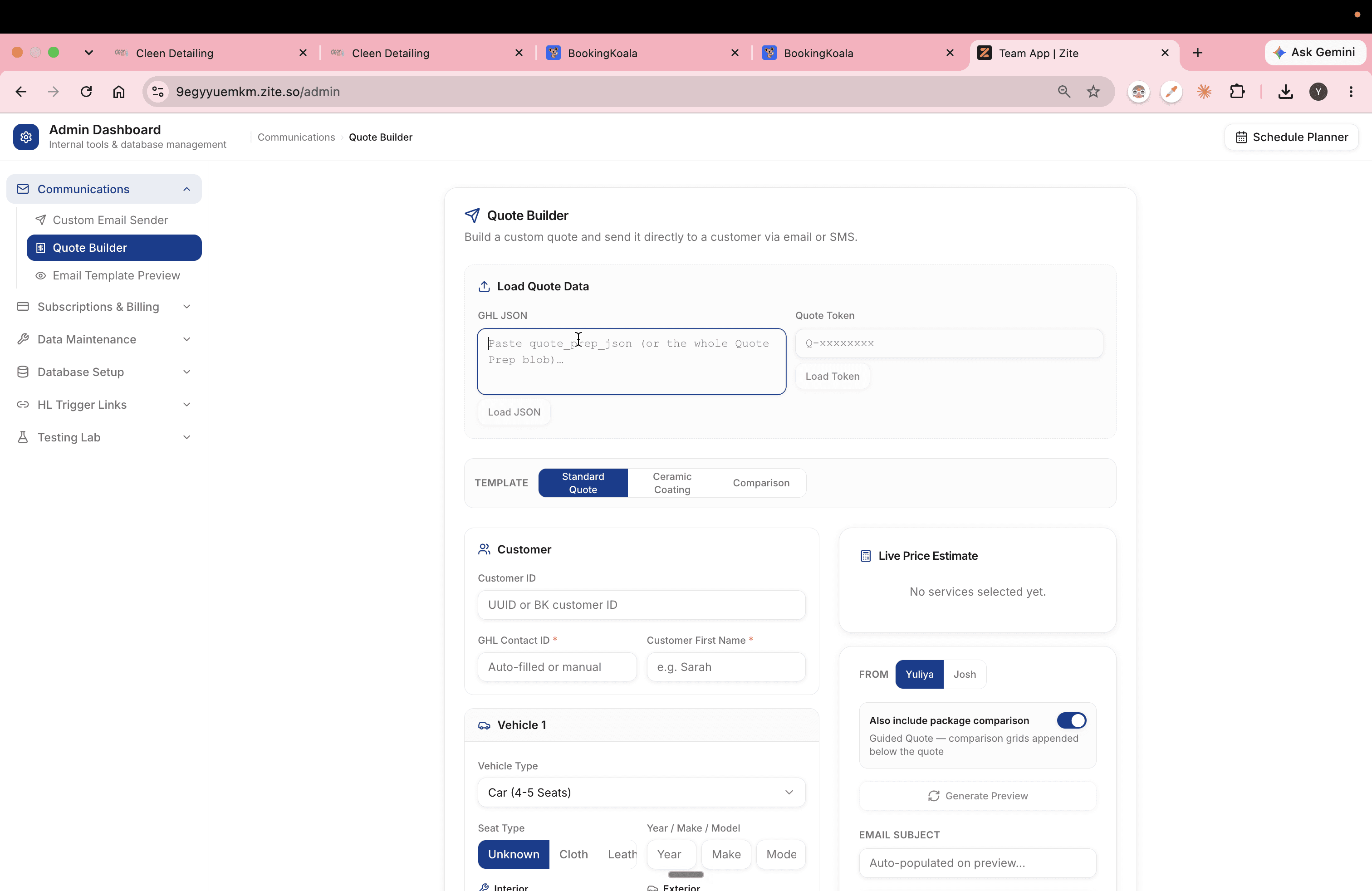Click the Testing Lab flask icon
The width and height of the screenshot is (1372, 891).
tap(23, 437)
